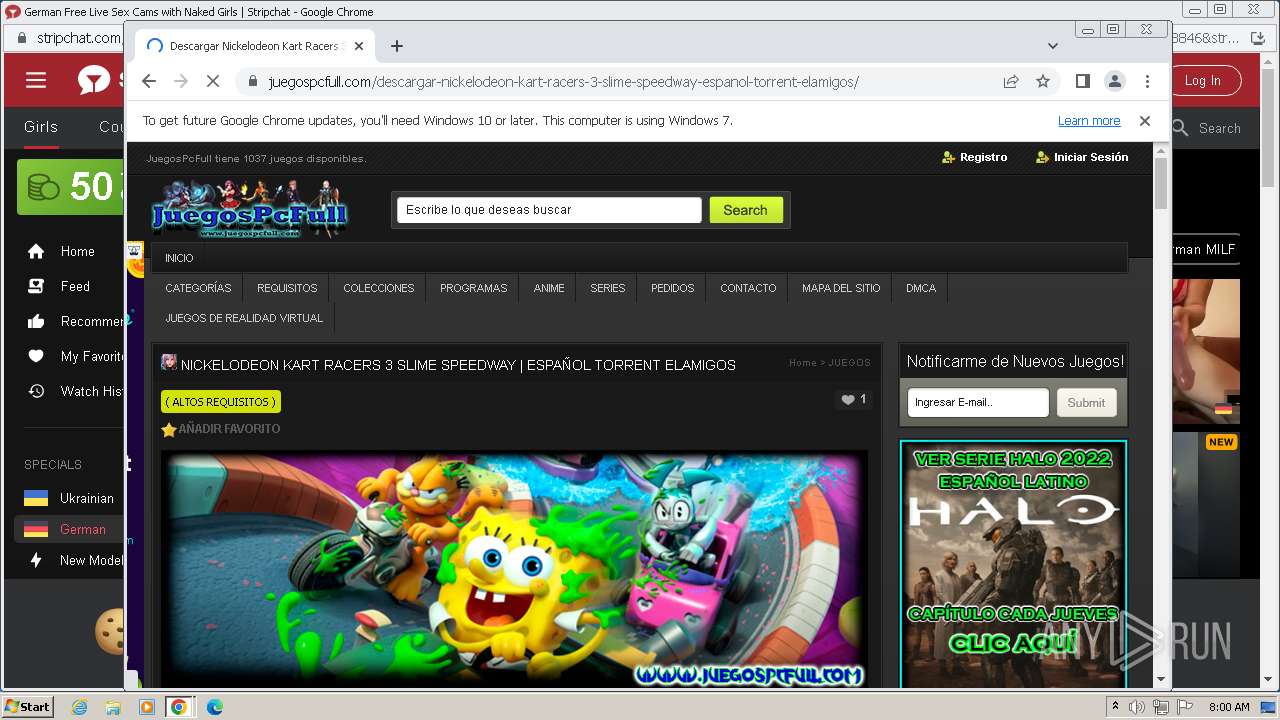
Task: Dismiss the Chrome update notification bar
Action: (1145, 121)
